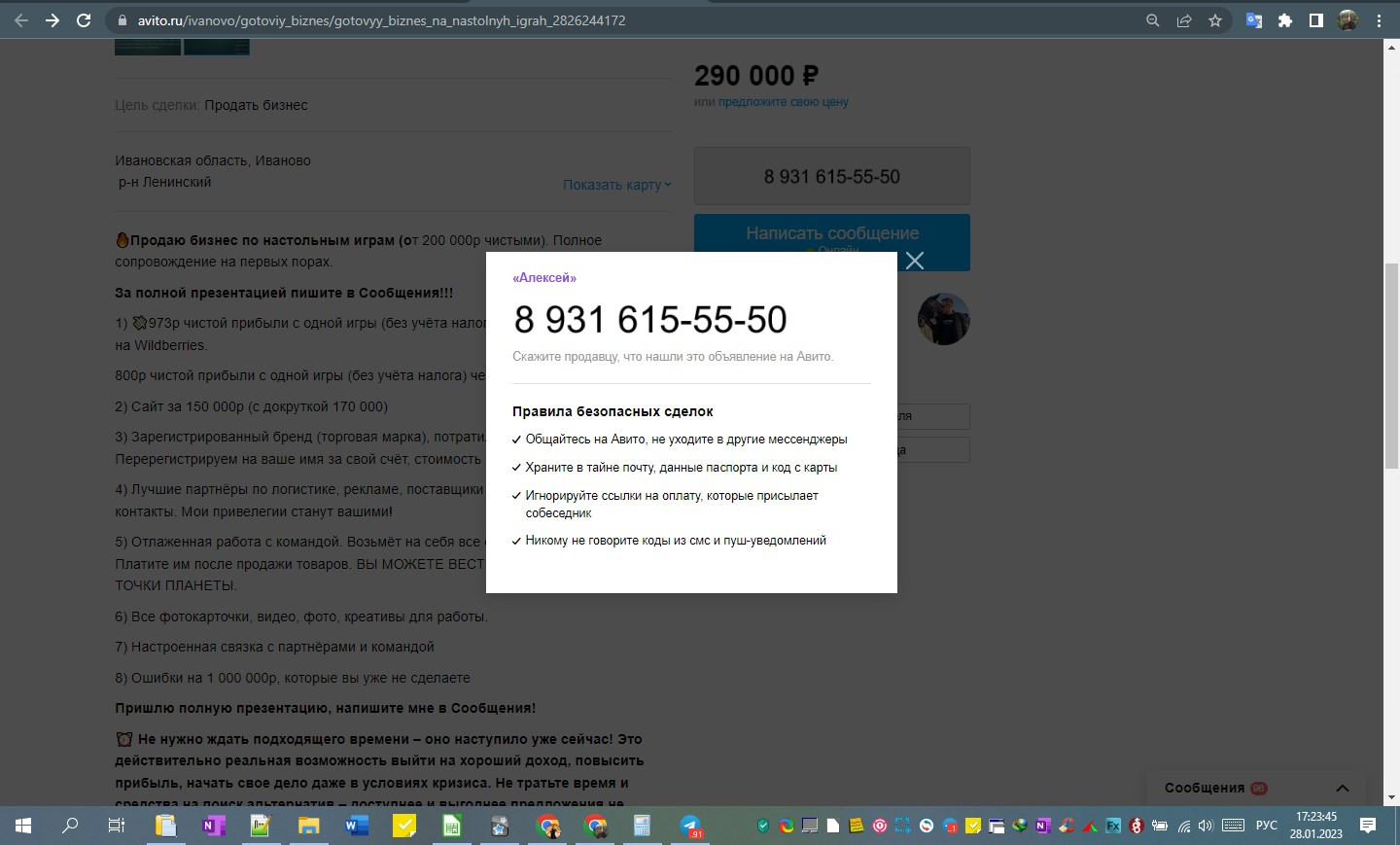Expand the Сообщения chat panel

coord(1343,789)
